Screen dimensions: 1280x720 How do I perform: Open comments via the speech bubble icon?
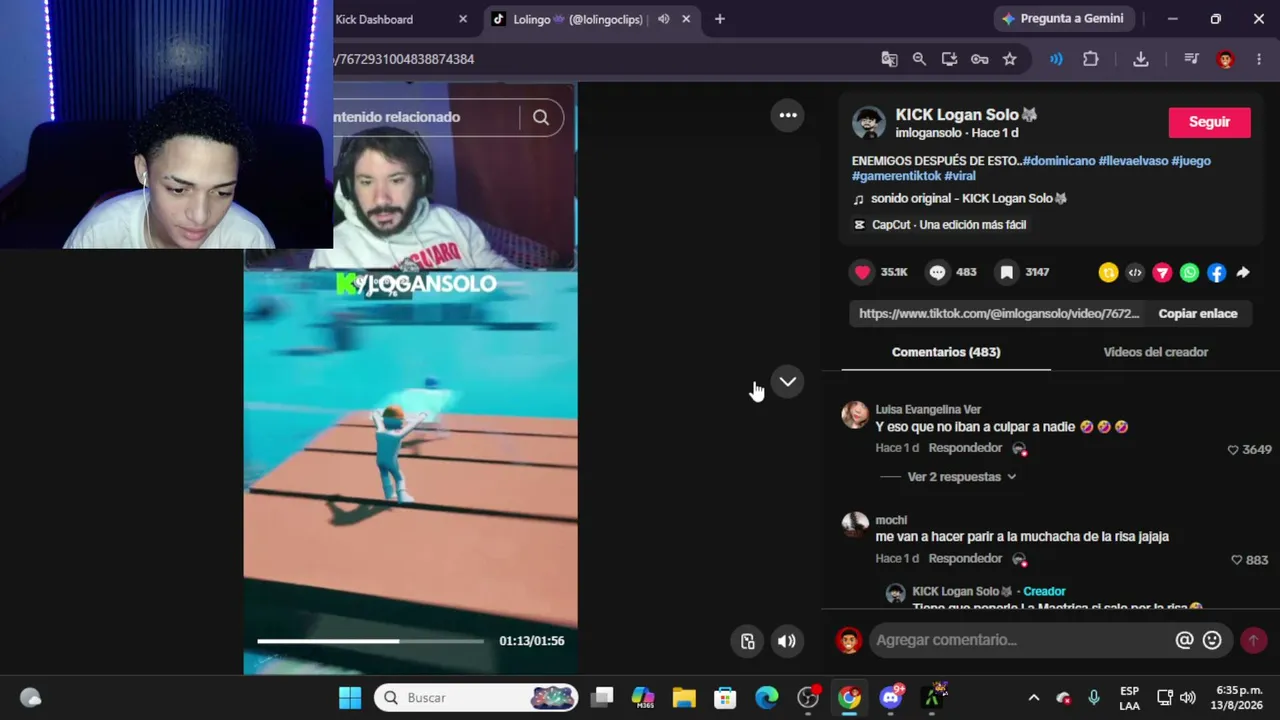pyautogui.click(x=937, y=272)
